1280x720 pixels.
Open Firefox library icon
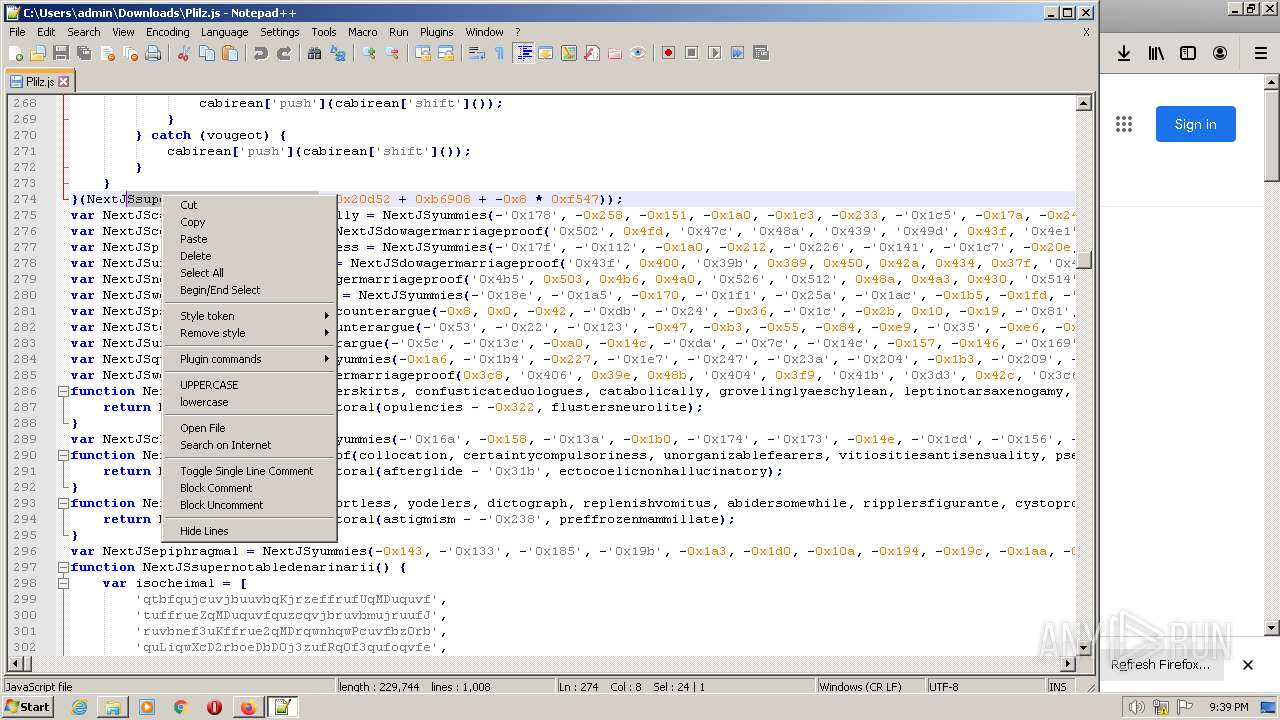(x=1156, y=53)
